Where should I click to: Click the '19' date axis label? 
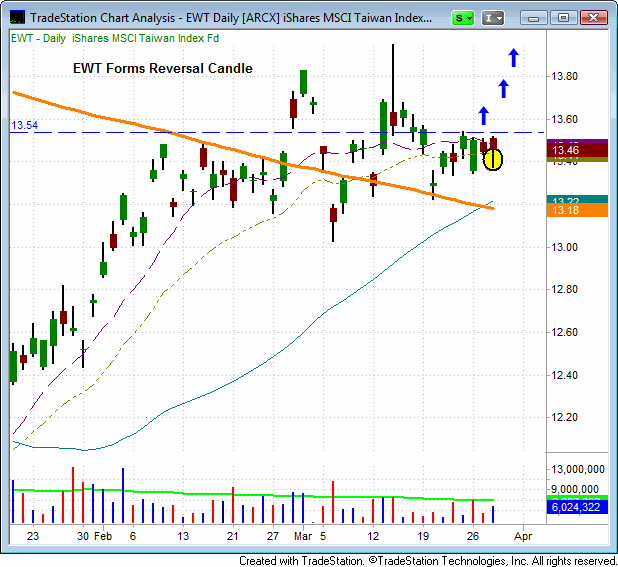(423, 536)
